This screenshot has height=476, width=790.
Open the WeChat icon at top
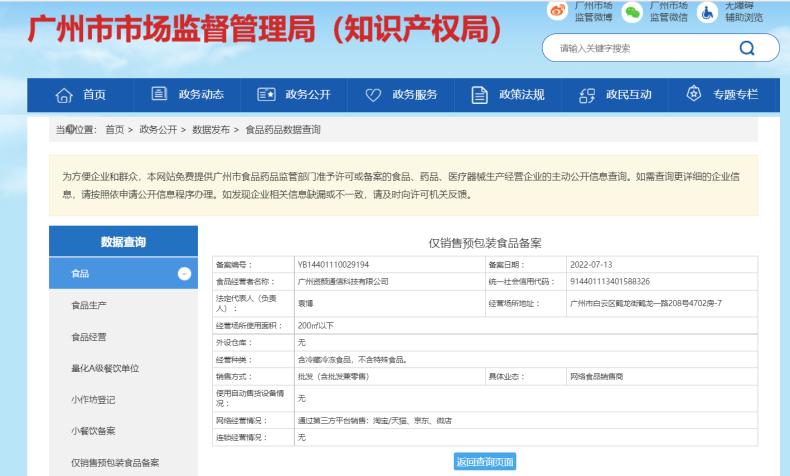pos(632,12)
